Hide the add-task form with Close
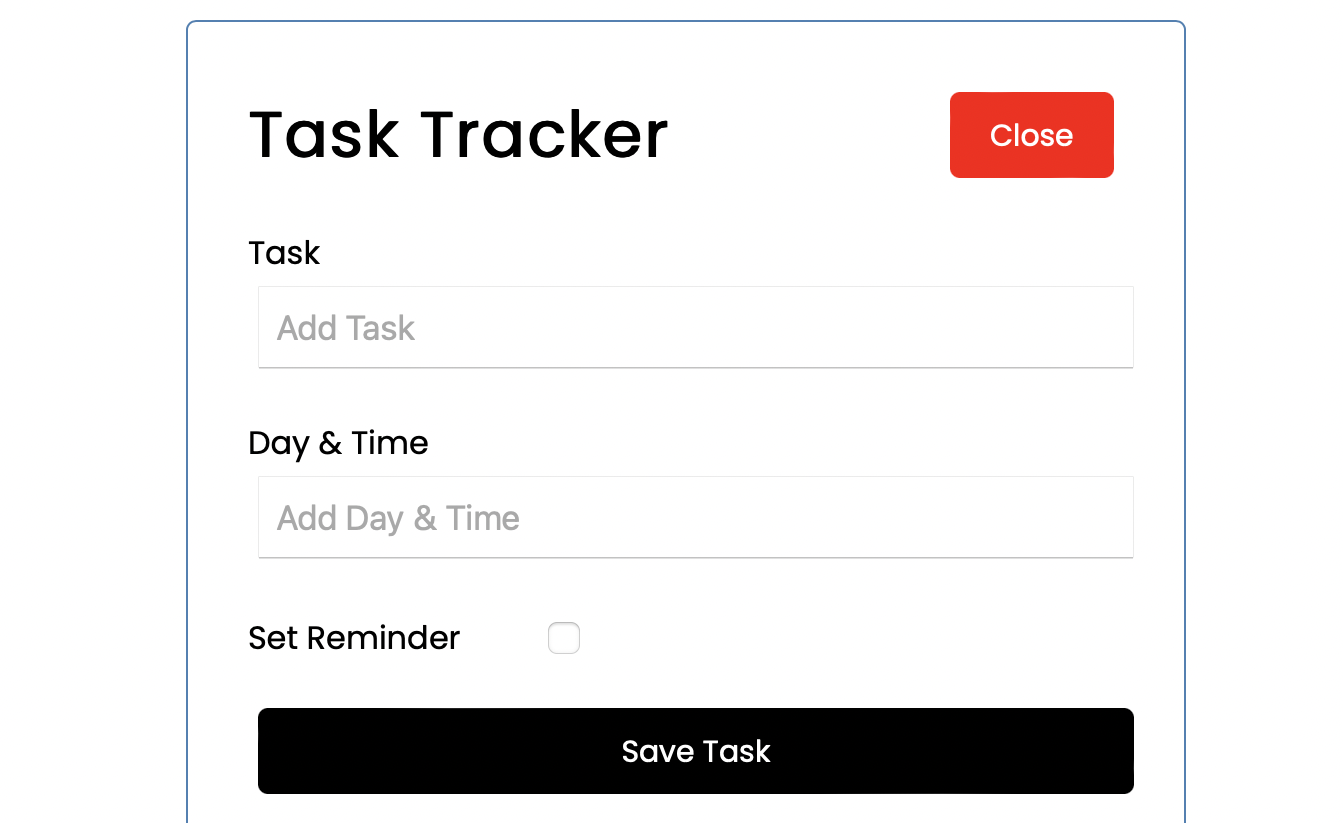The height and width of the screenshot is (823, 1343). [1031, 135]
